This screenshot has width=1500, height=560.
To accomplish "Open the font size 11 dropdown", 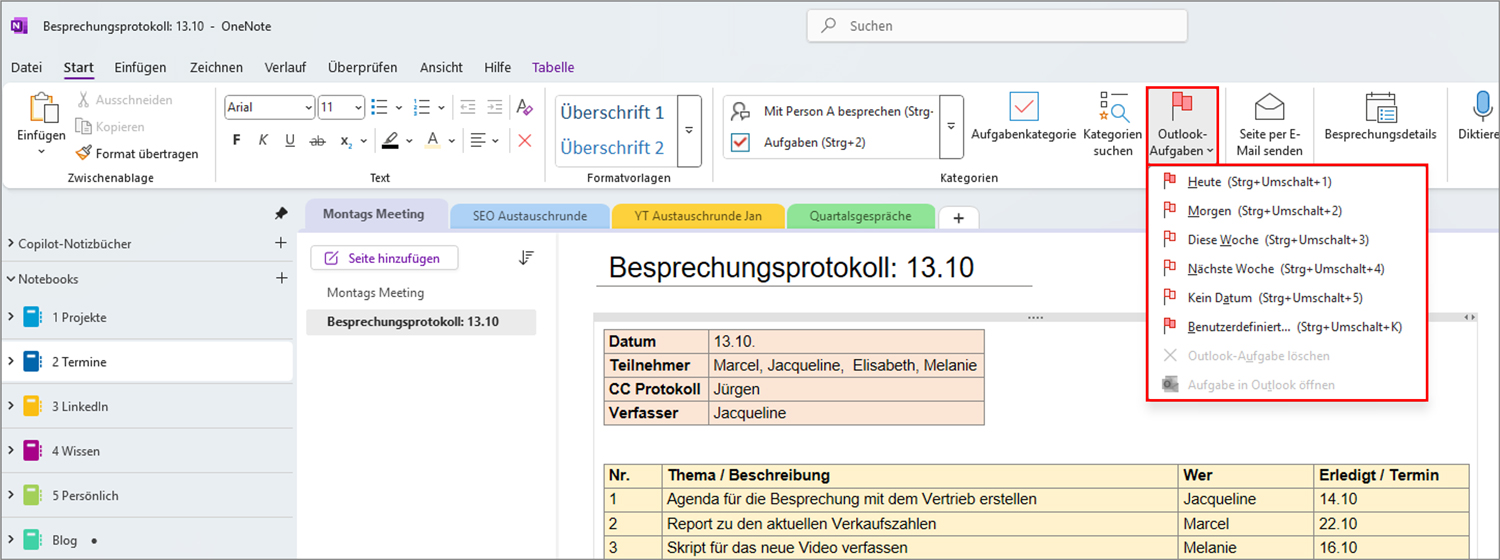I will click(358, 107).
